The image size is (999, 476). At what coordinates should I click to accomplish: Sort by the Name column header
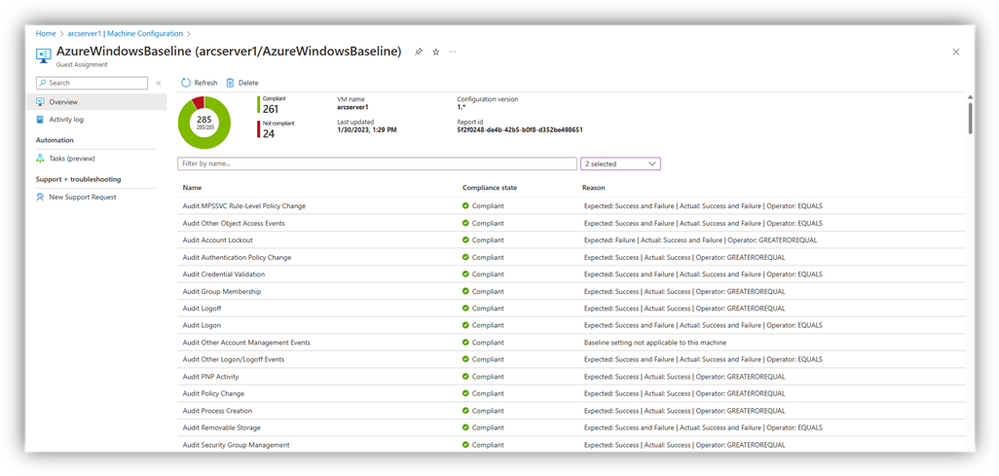[x=191, y=188]
